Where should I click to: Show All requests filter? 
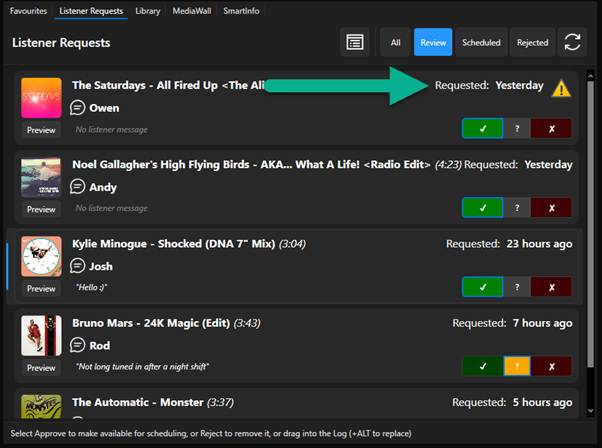pyautogui.click(x=395, y=42)
